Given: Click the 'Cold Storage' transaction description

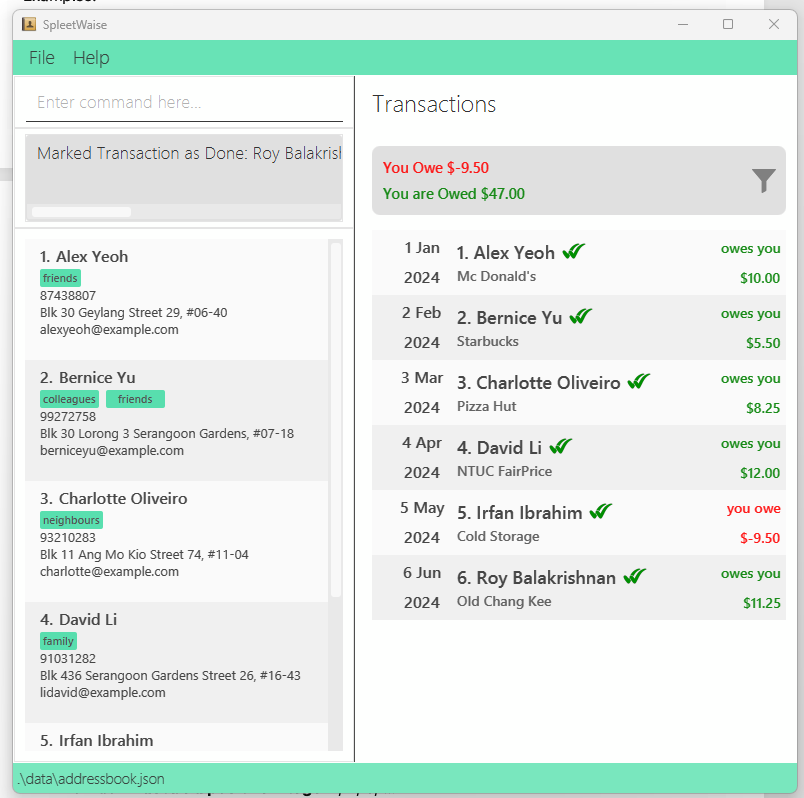Looking at the screenshot, I should (x=498, y=536).
